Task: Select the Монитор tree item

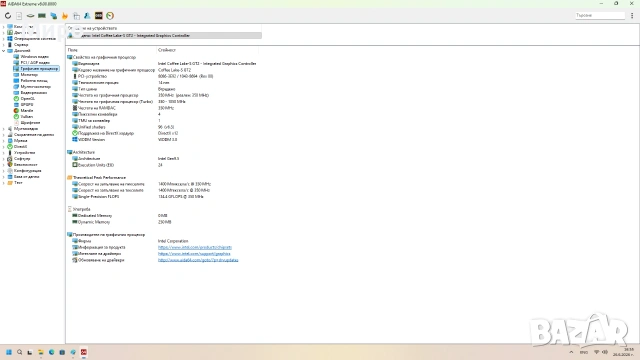Action: pos(29,75)
